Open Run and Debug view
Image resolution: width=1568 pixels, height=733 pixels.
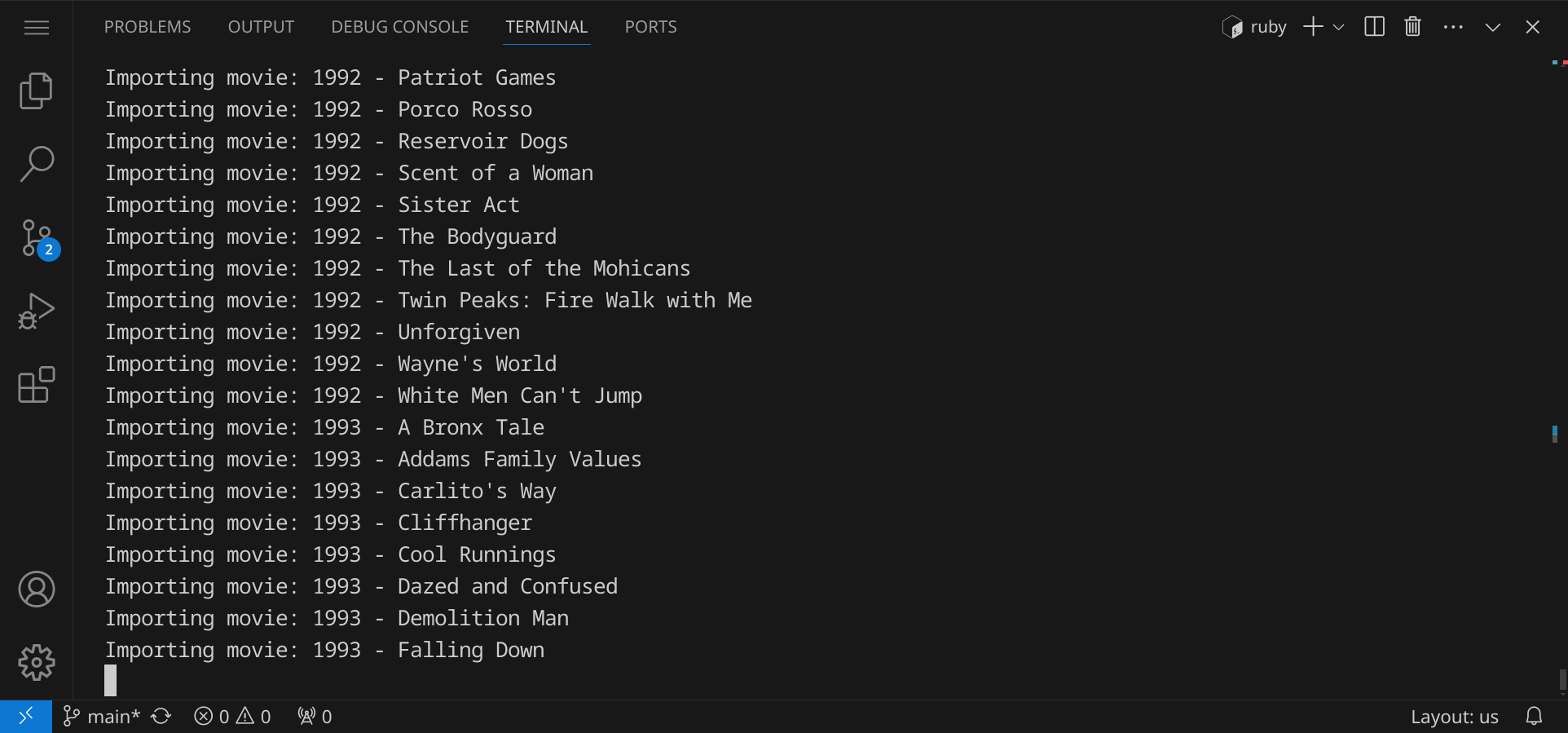(x=36, y=311)
